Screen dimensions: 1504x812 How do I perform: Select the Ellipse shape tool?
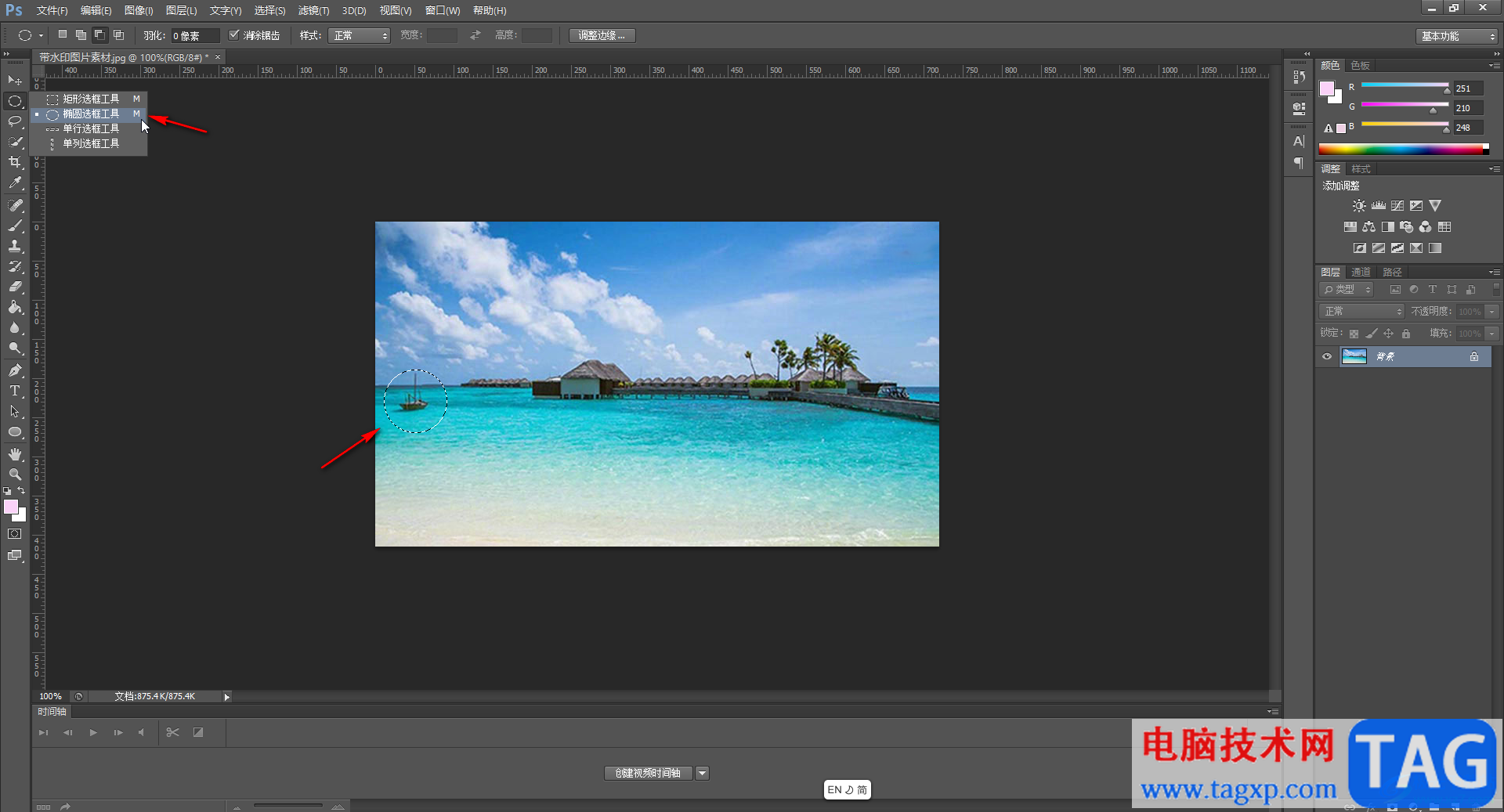15,431
